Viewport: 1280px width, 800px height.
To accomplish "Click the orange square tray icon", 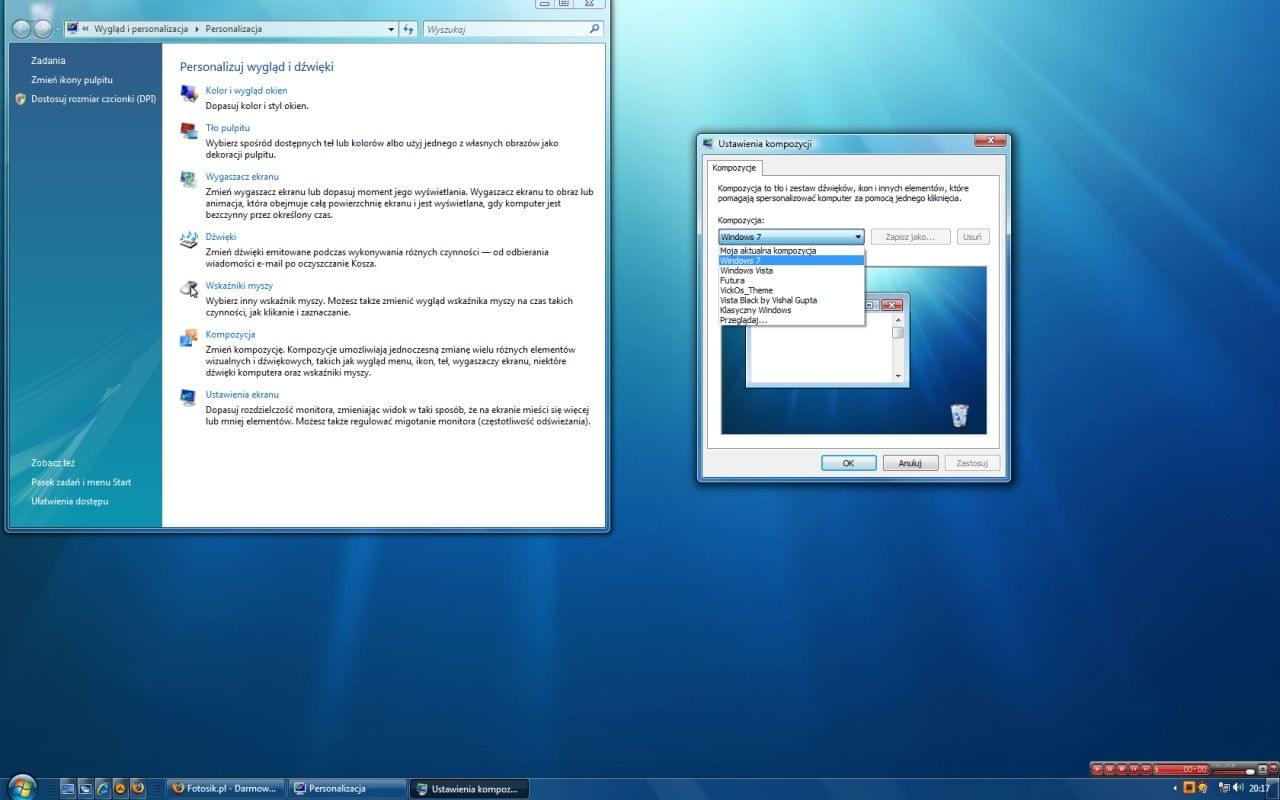I will click(1189, 788).
